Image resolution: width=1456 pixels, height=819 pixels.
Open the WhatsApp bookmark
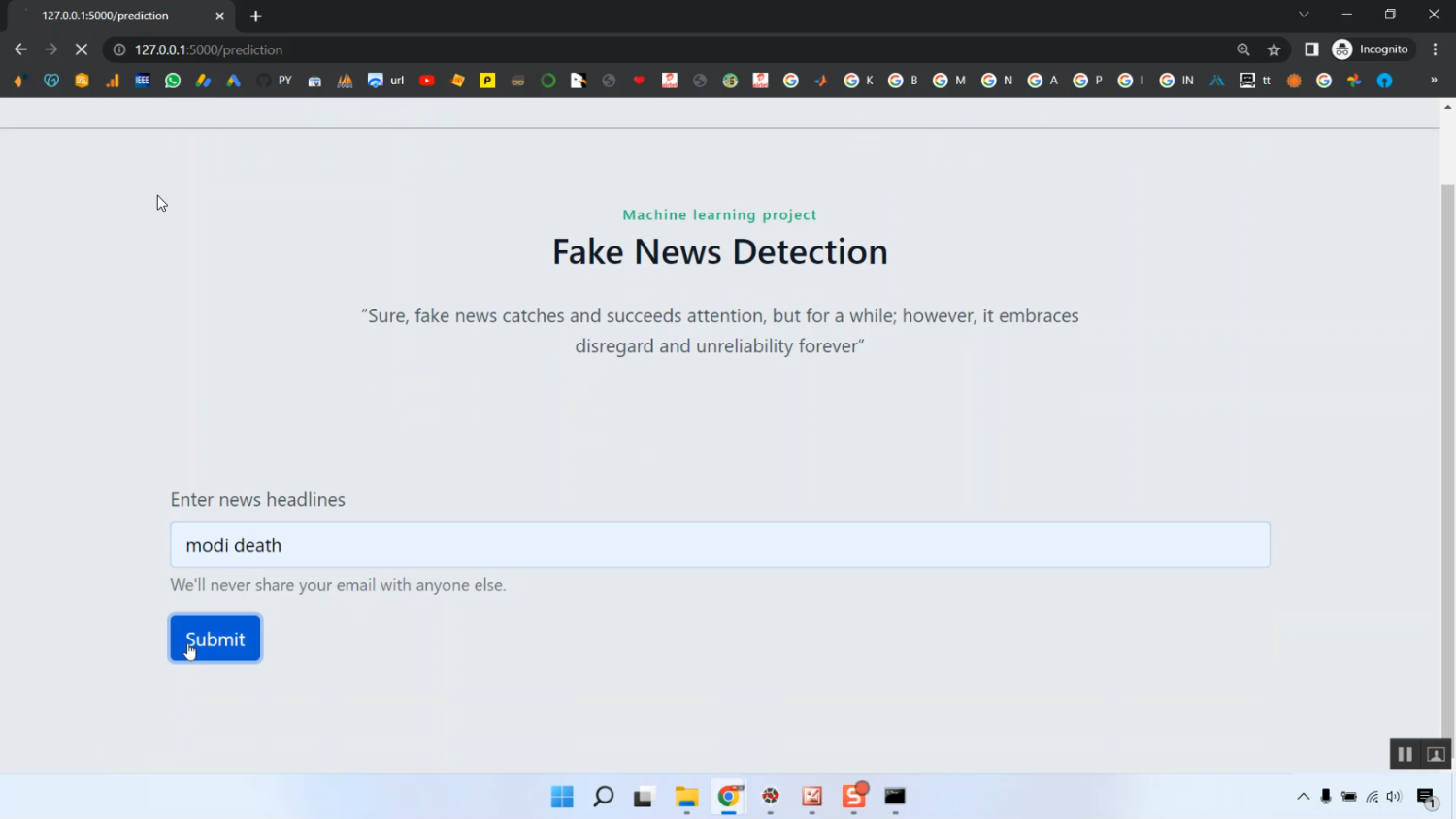click(173, 81)
